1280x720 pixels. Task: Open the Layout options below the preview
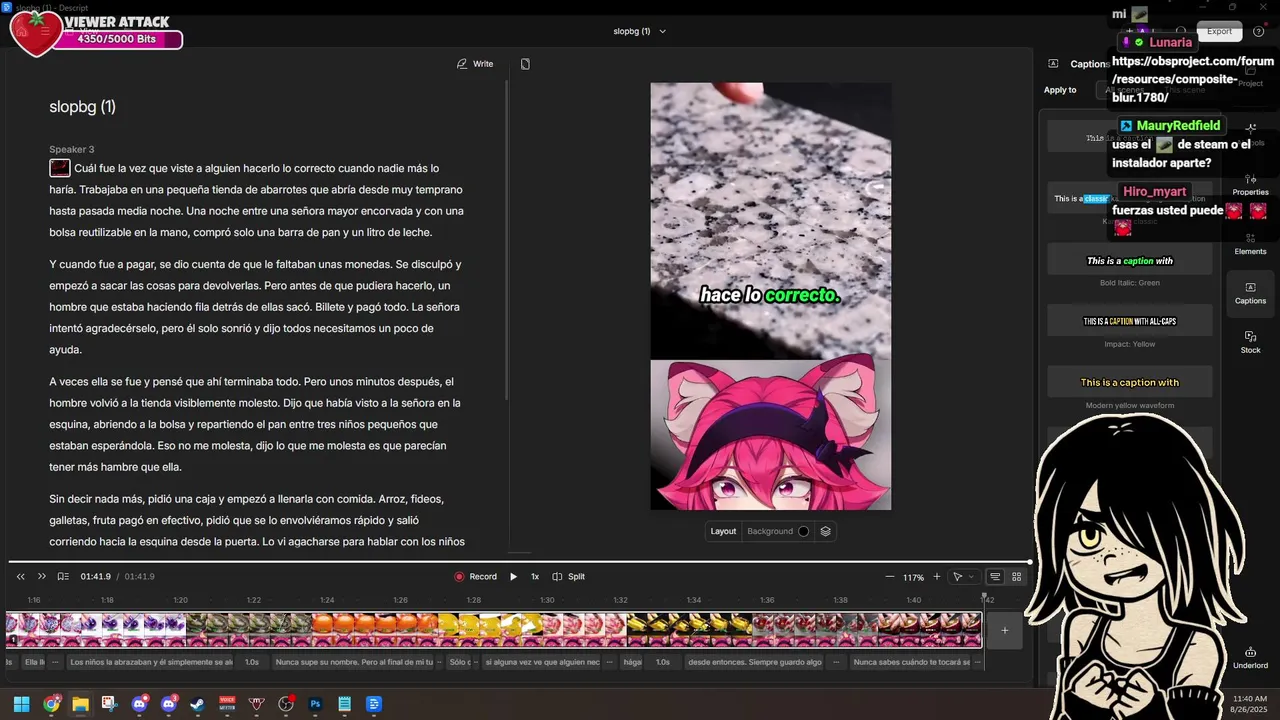[723, 531]
